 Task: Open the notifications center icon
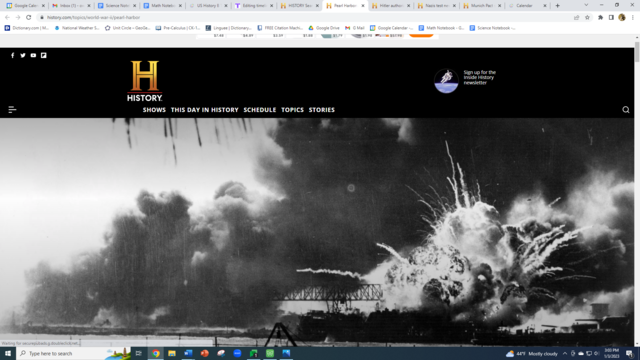(x=629, y=353)
